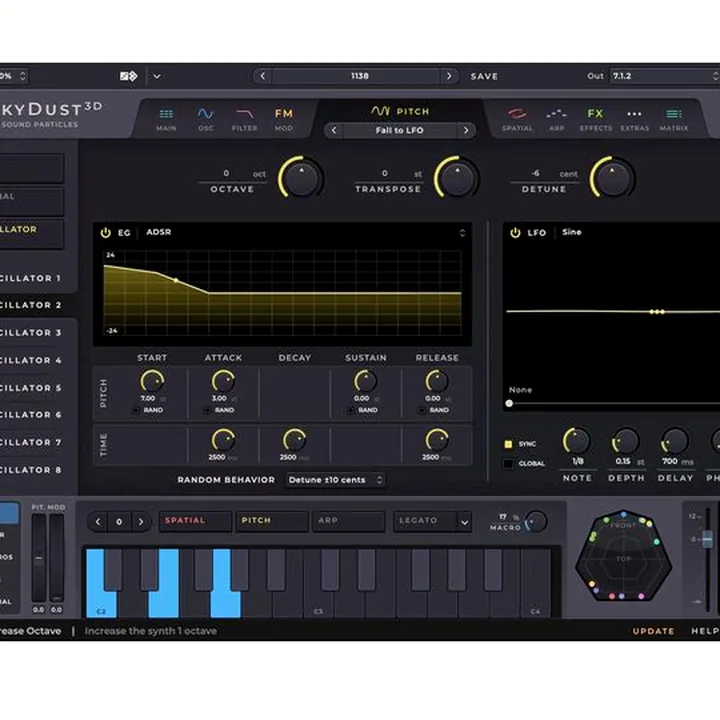
Task: Open the preset chevron dropdown next to dice
Action: click(157, 76)
